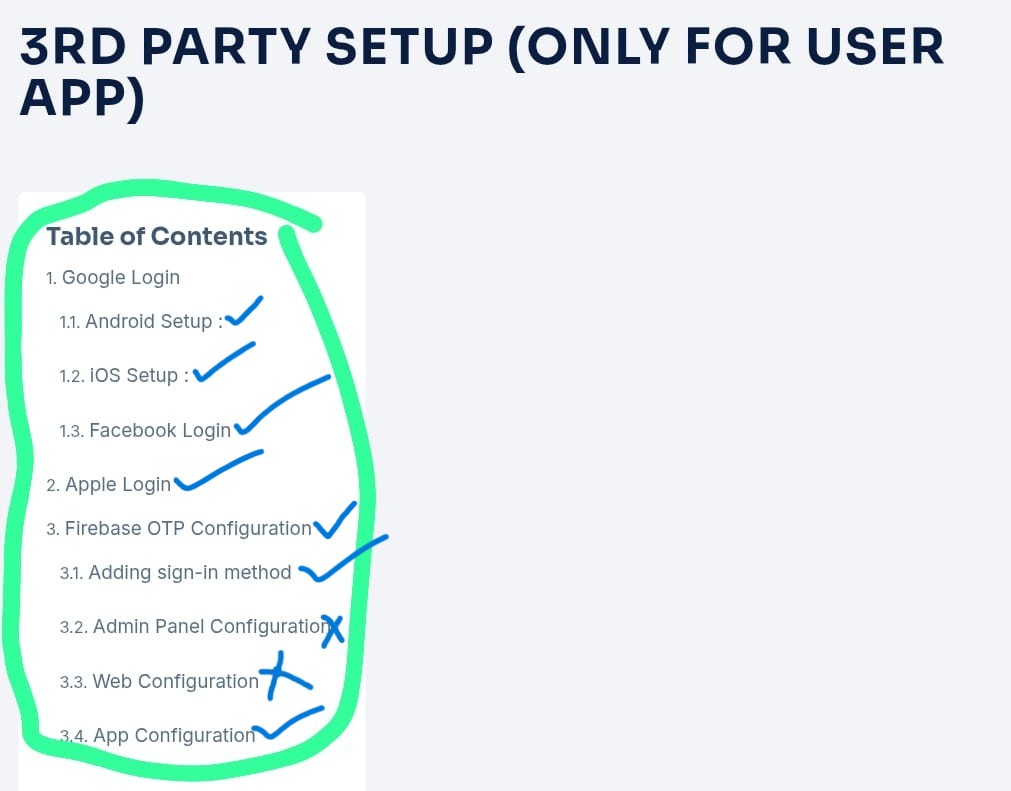Navigate to Apple Login section
The image size is (1011, 791).
pos(108,484)
